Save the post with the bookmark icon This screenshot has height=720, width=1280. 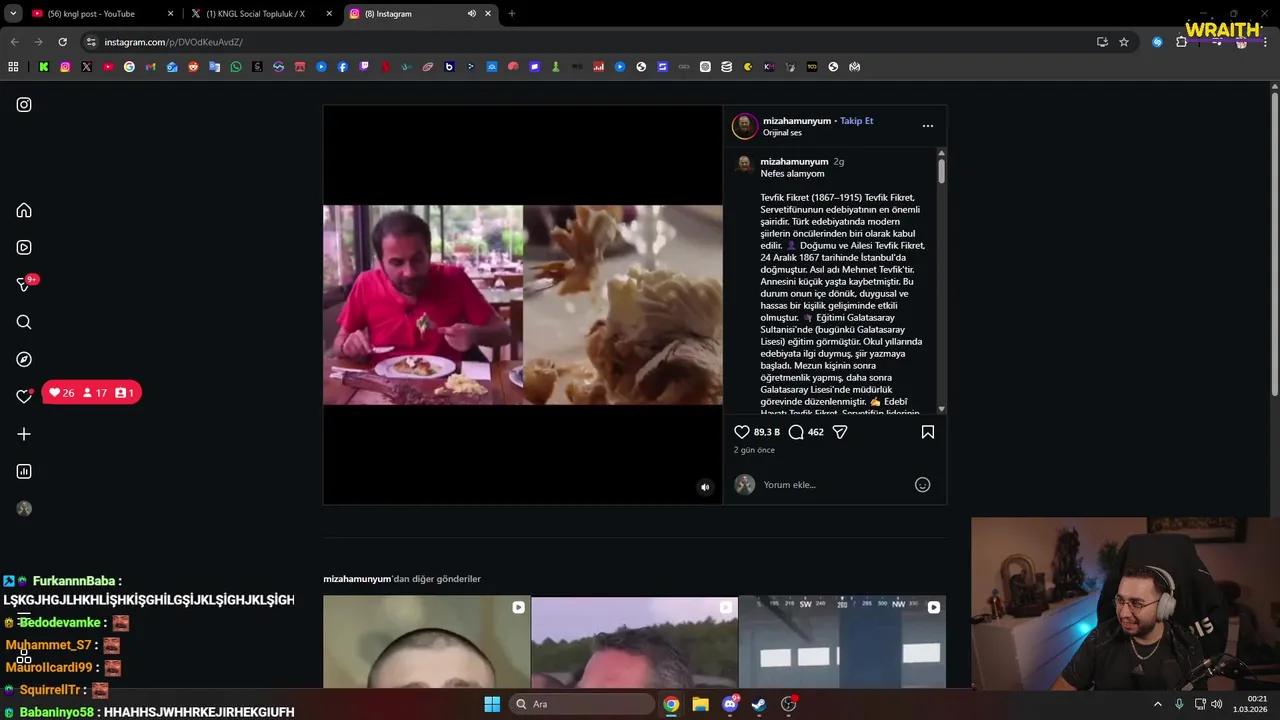pyautogui.click(x=928, y=432)
